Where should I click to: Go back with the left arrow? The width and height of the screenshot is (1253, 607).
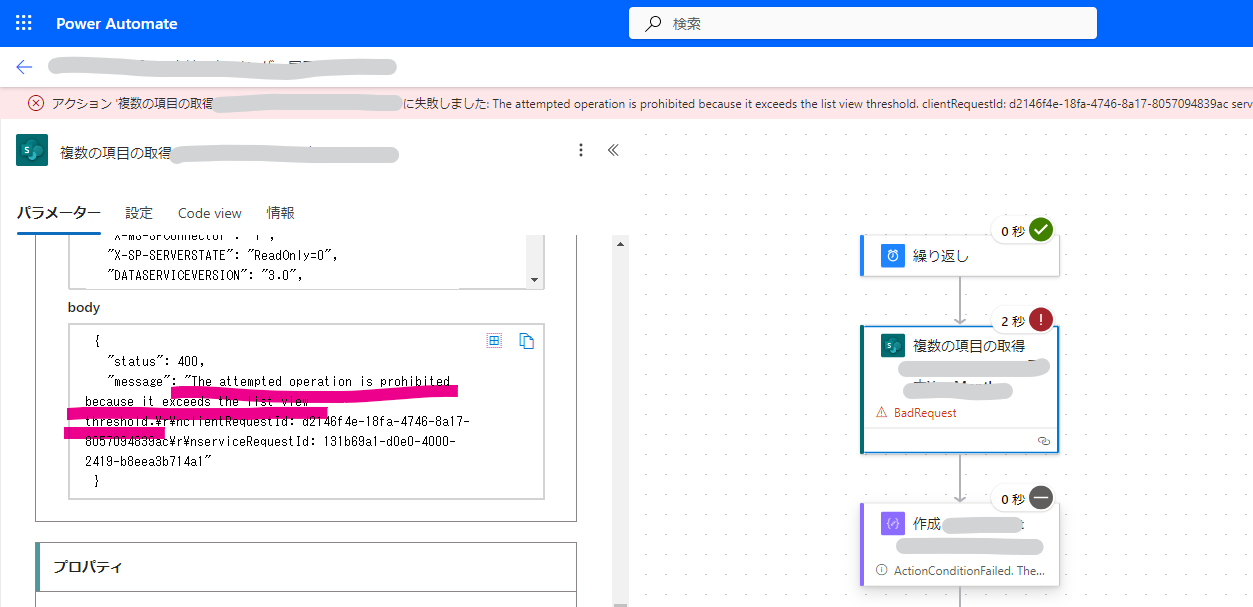point(24,67)
